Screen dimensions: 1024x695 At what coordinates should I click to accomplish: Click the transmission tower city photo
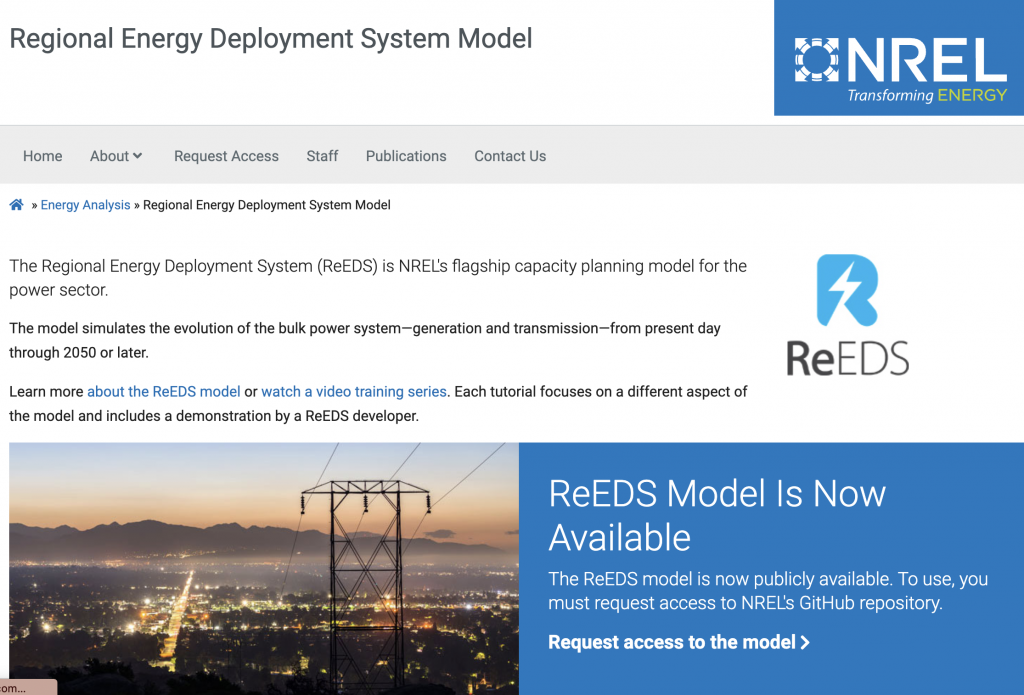point(264,569)
